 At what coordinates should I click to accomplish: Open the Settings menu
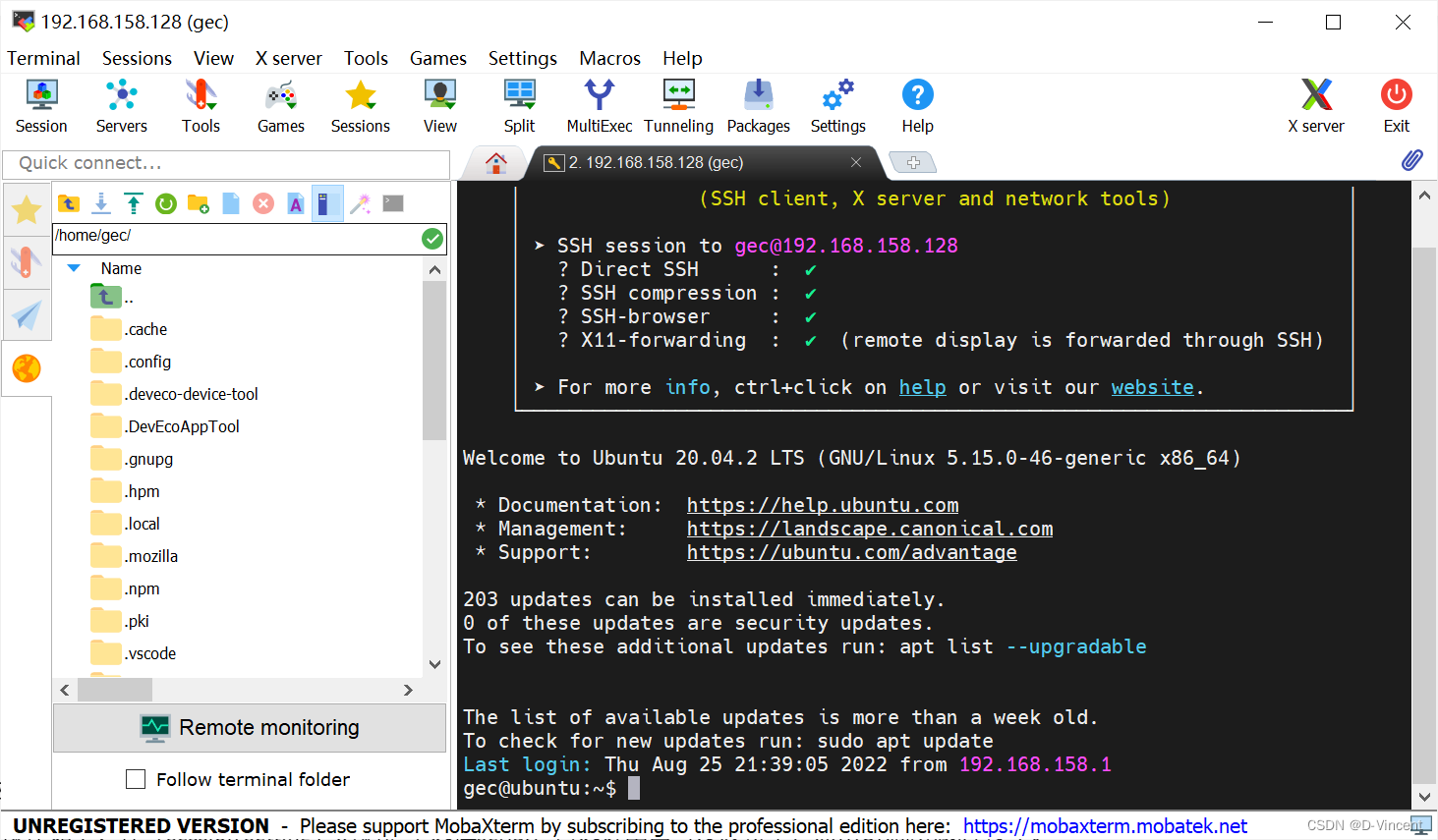(x=523, y=58)
